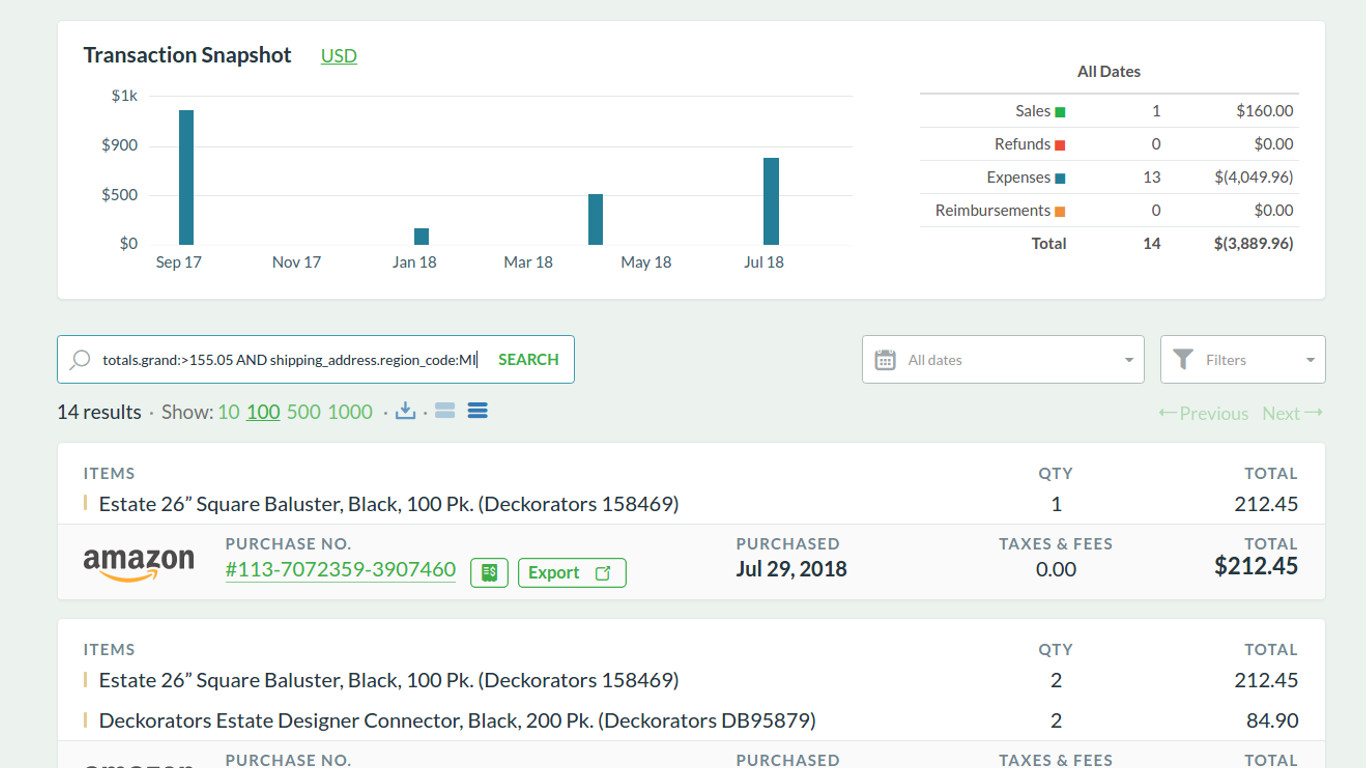Click the USD currency link
1366x768 pixels.
338,56
